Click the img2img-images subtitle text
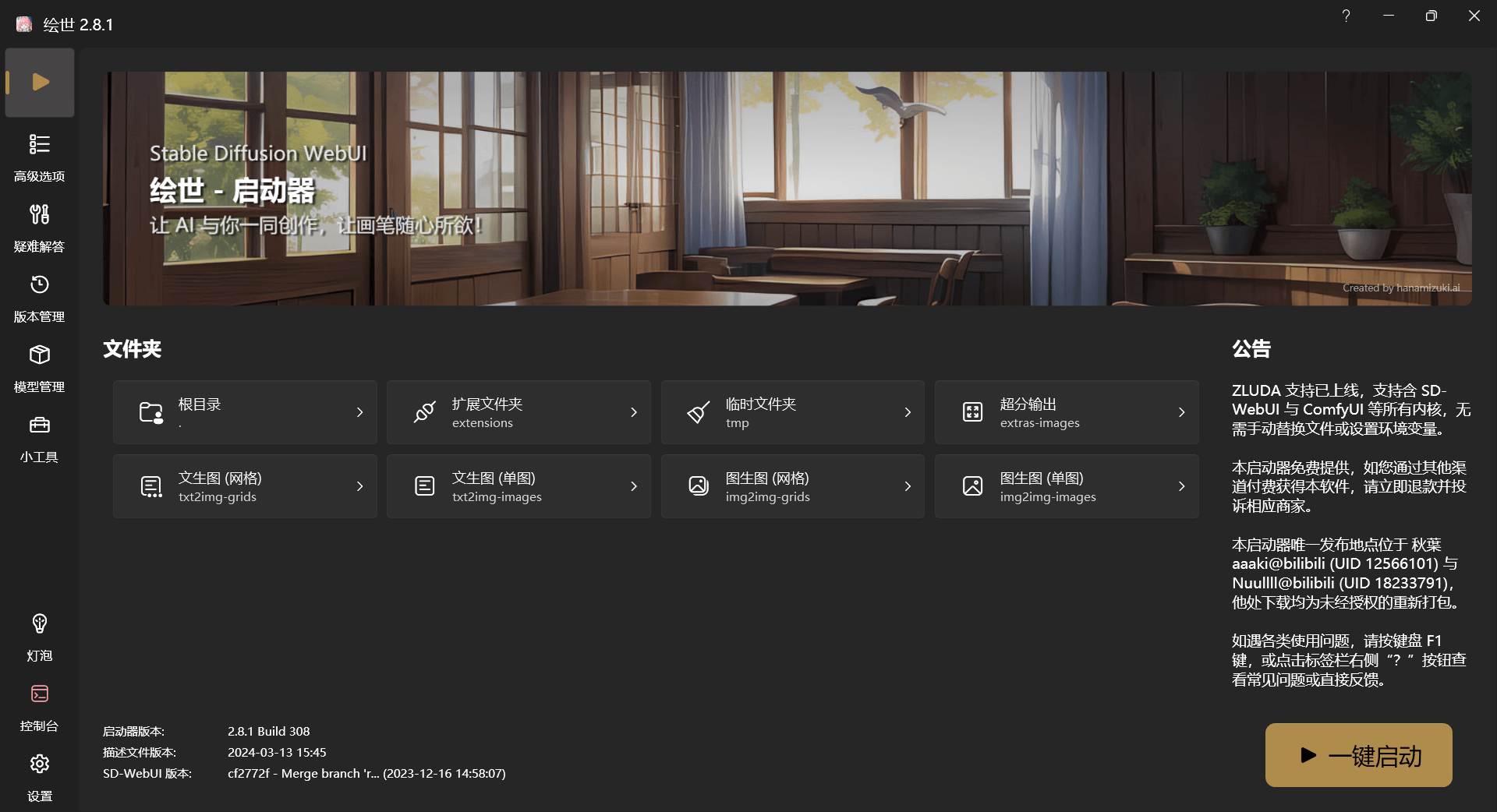This screenshot has width=1497, height=812. click(x=1048, y=497)
